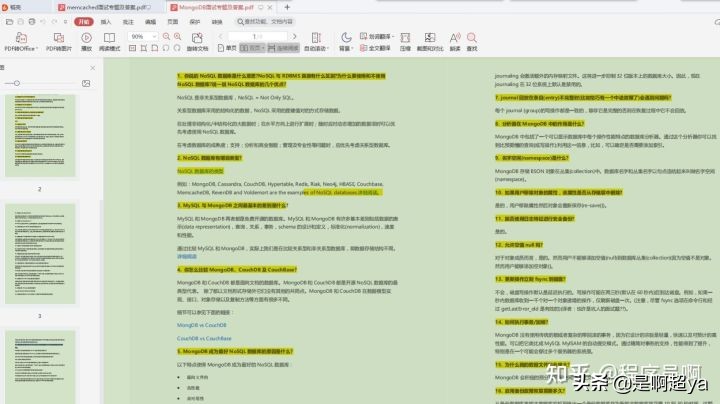Toggle 划词翻译 word translation
Image resolution: width=720 pixels, height=404 pixels.
375,36
